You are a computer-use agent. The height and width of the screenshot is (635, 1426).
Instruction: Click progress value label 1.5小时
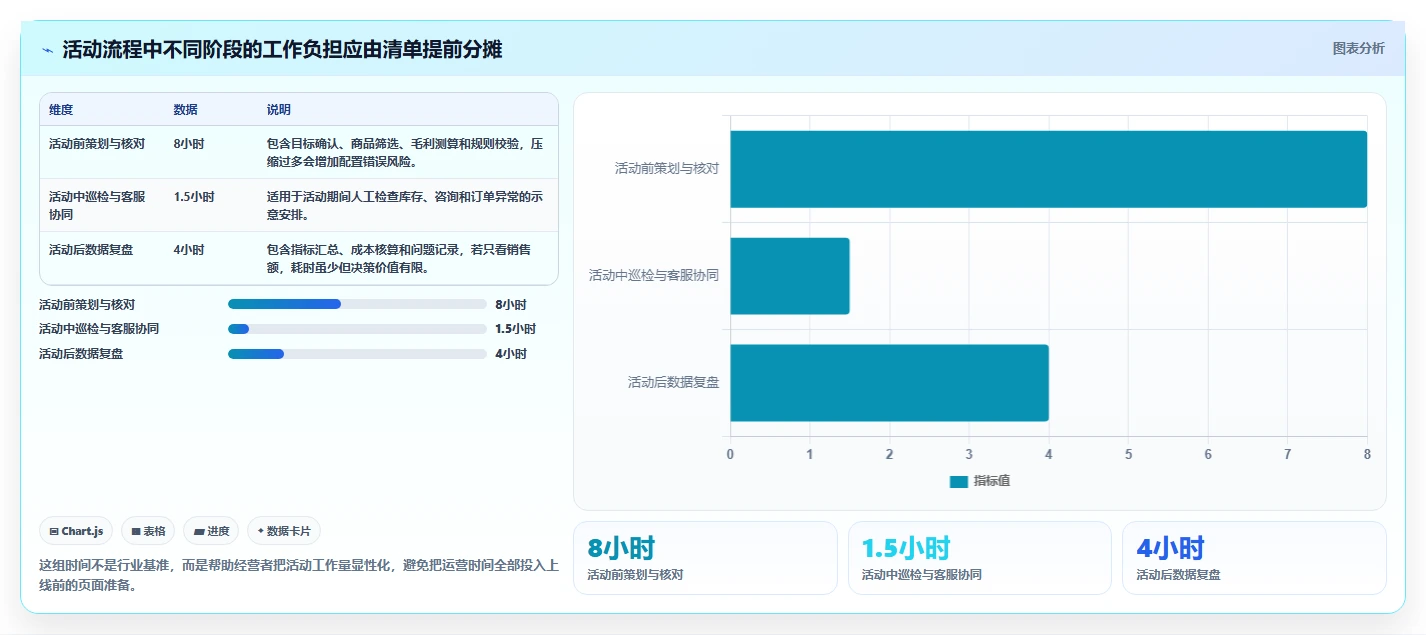516,329
